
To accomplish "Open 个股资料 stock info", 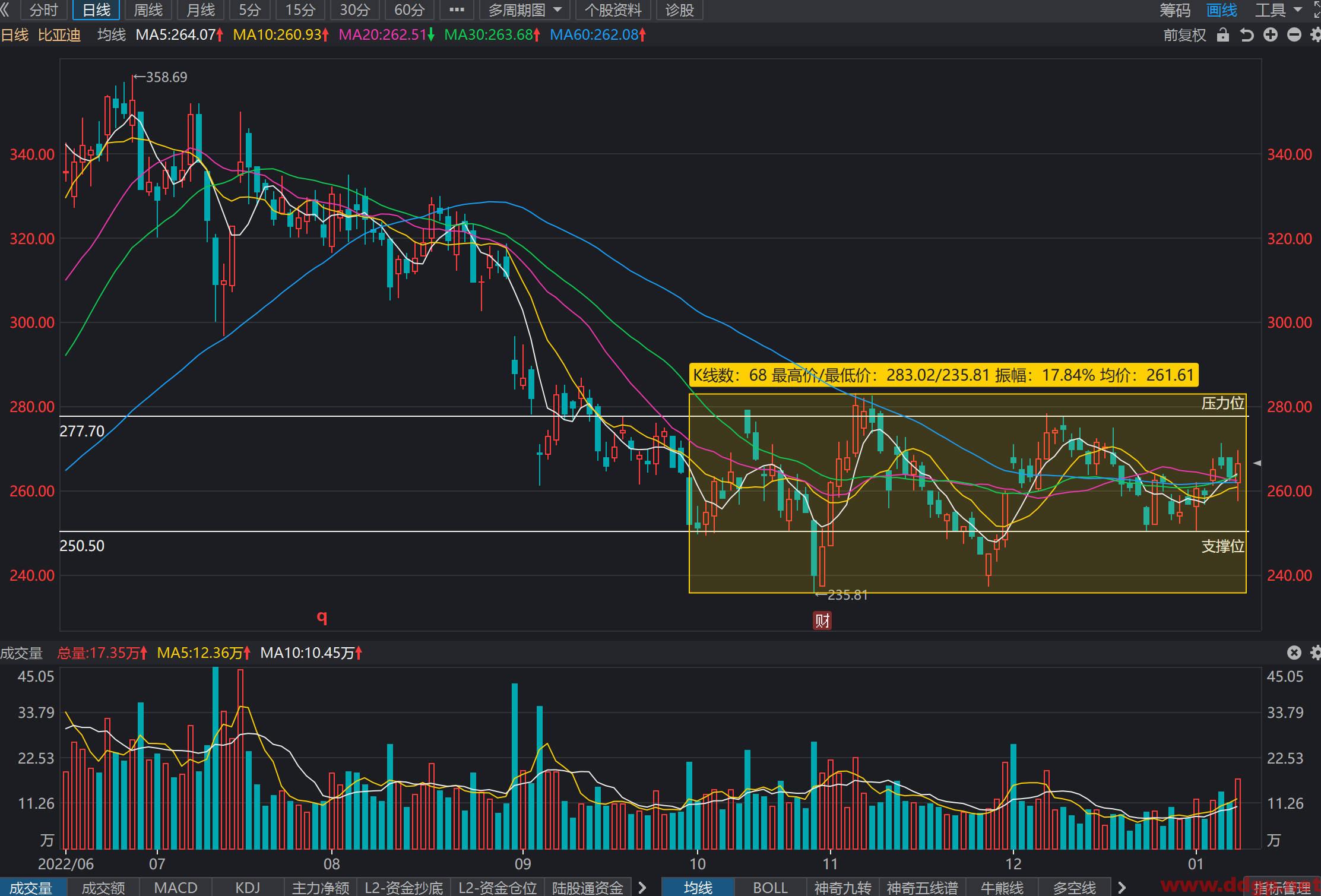I will tap(613, 10).
